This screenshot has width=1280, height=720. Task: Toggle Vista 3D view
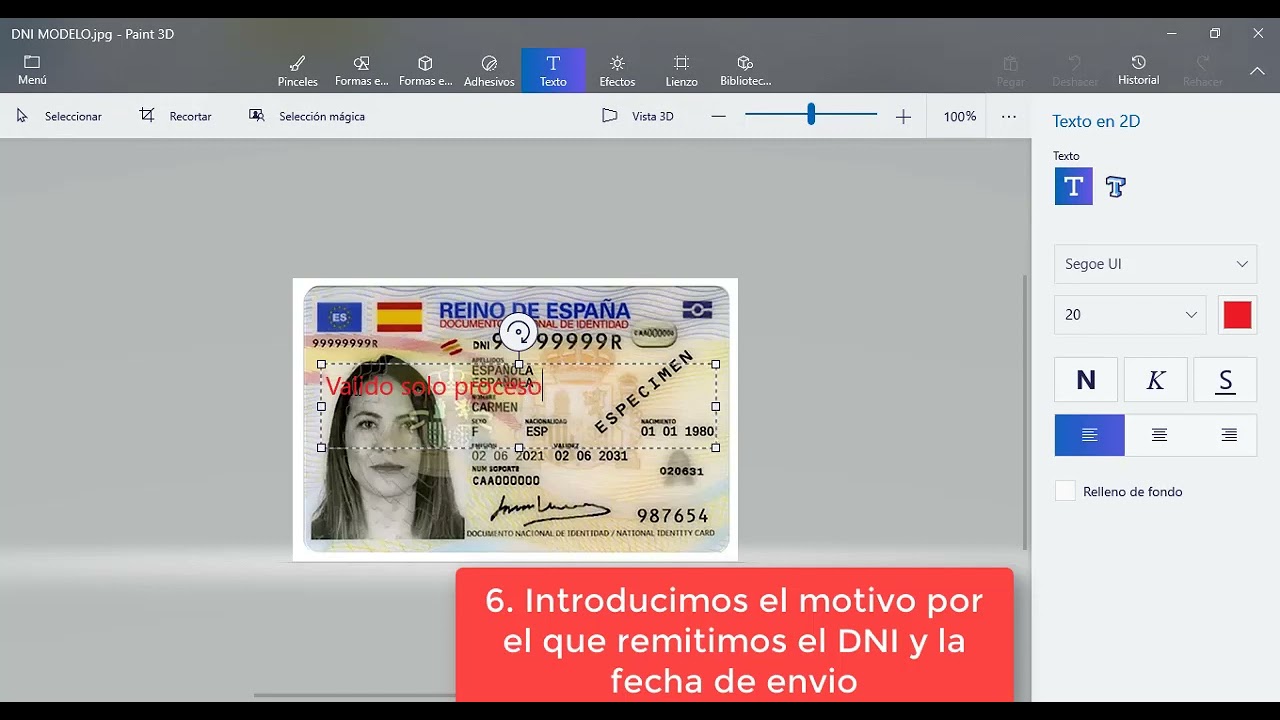pos(638,116)
